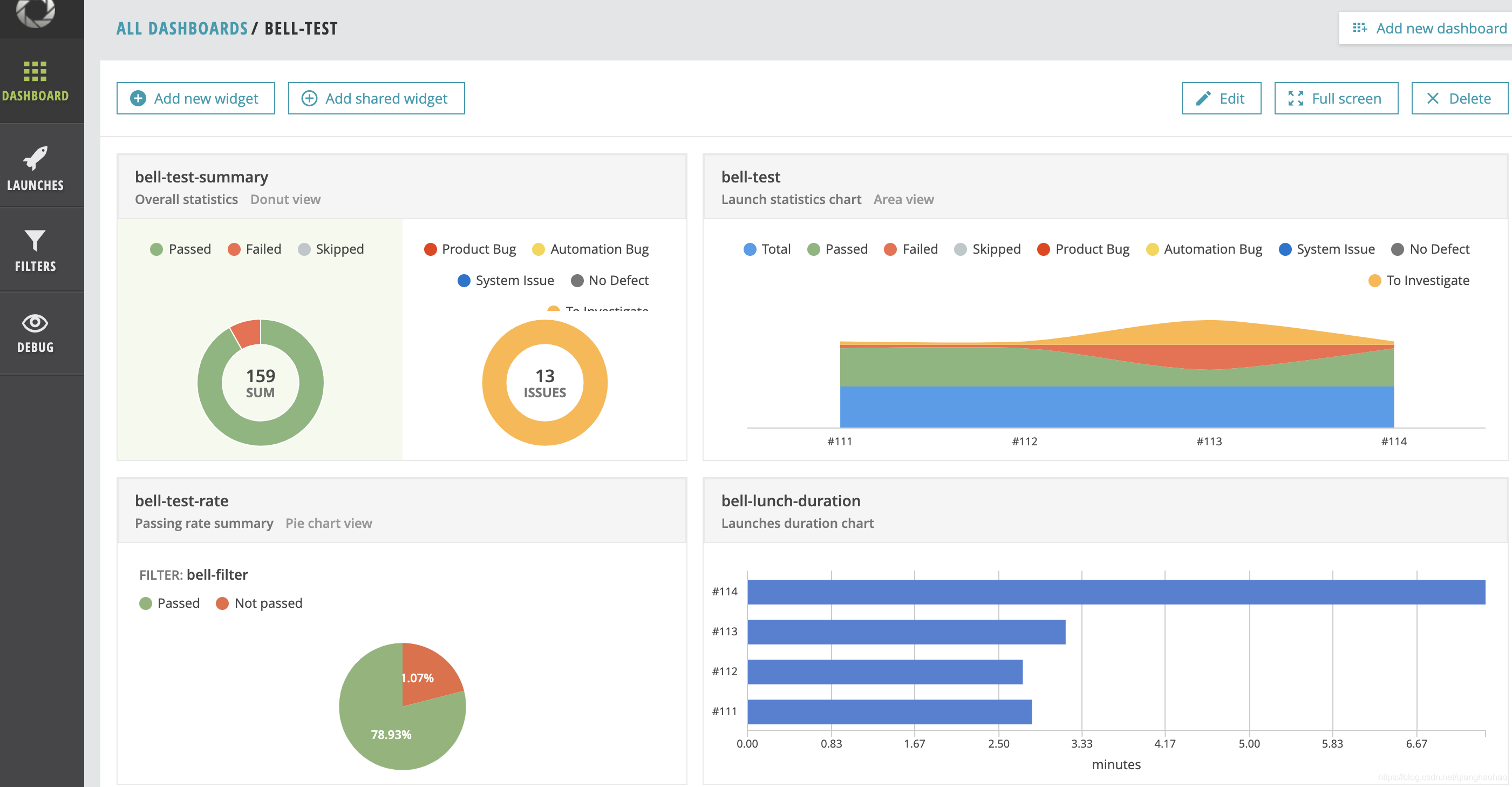Click the X icon beside Delete
Screen dimensions: 1512x787
click(1432, 98)
